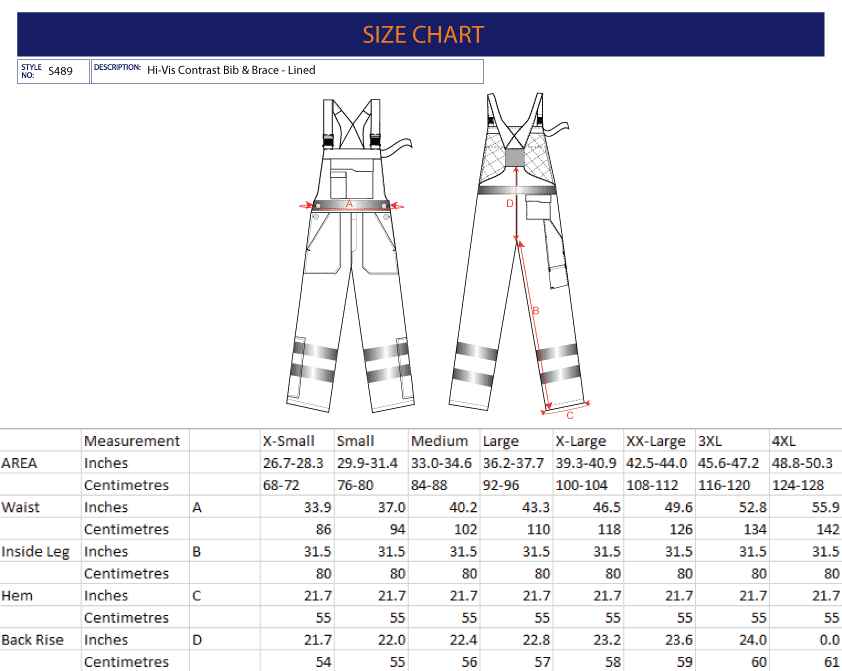This screenshot has height=671, width=842.
Task: Click the back view bib and brace drawing
Action: pyautogui.click(x=519, y=253)
